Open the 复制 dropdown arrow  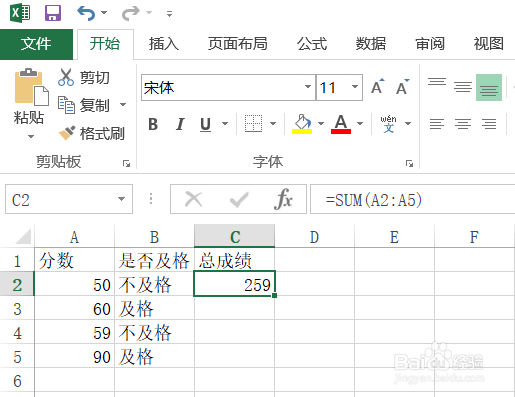123,105
